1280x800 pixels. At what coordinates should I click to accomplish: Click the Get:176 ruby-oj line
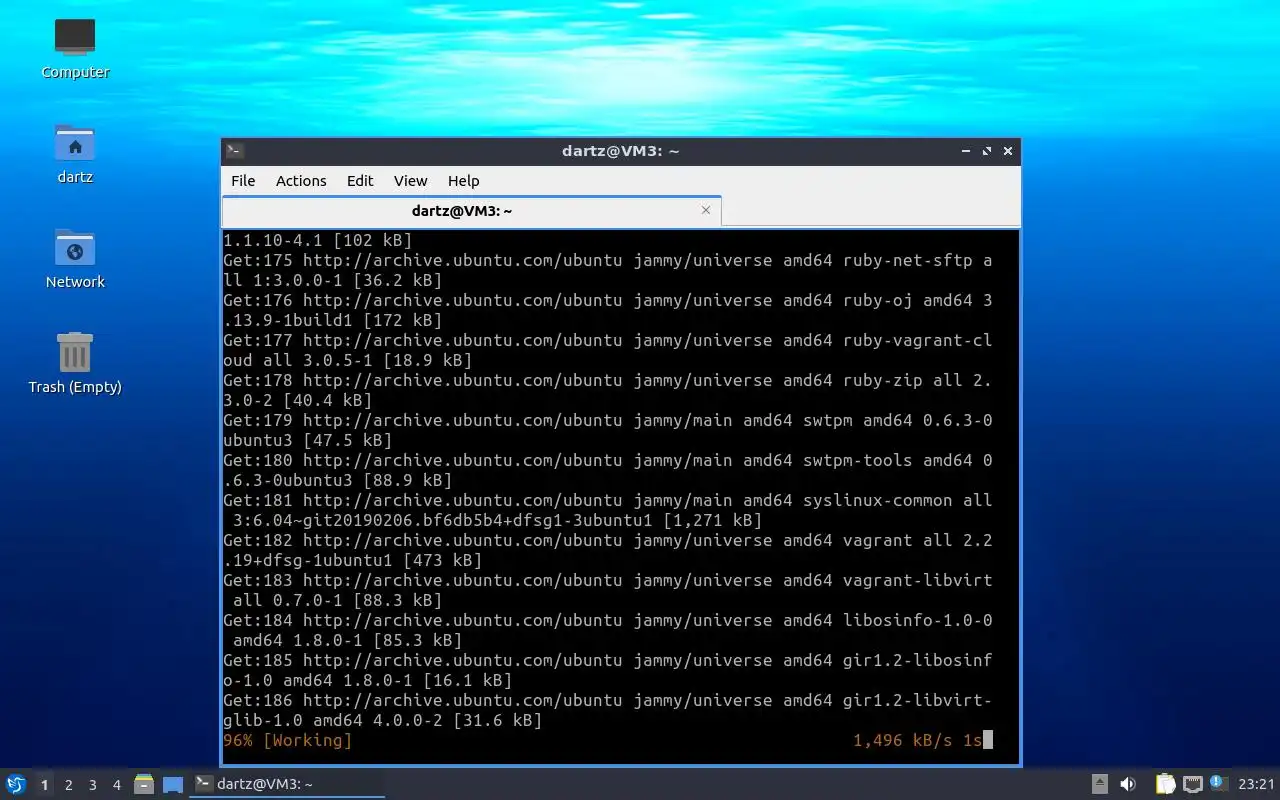coord(607,310)
